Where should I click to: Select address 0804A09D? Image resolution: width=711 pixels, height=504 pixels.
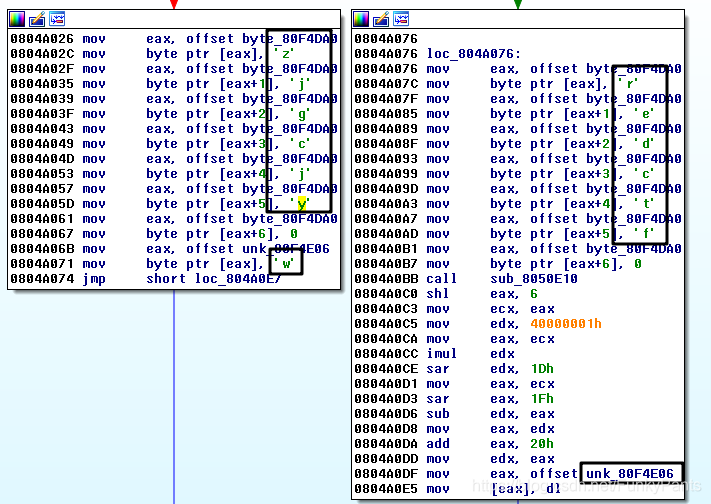(x=386, y=189)
